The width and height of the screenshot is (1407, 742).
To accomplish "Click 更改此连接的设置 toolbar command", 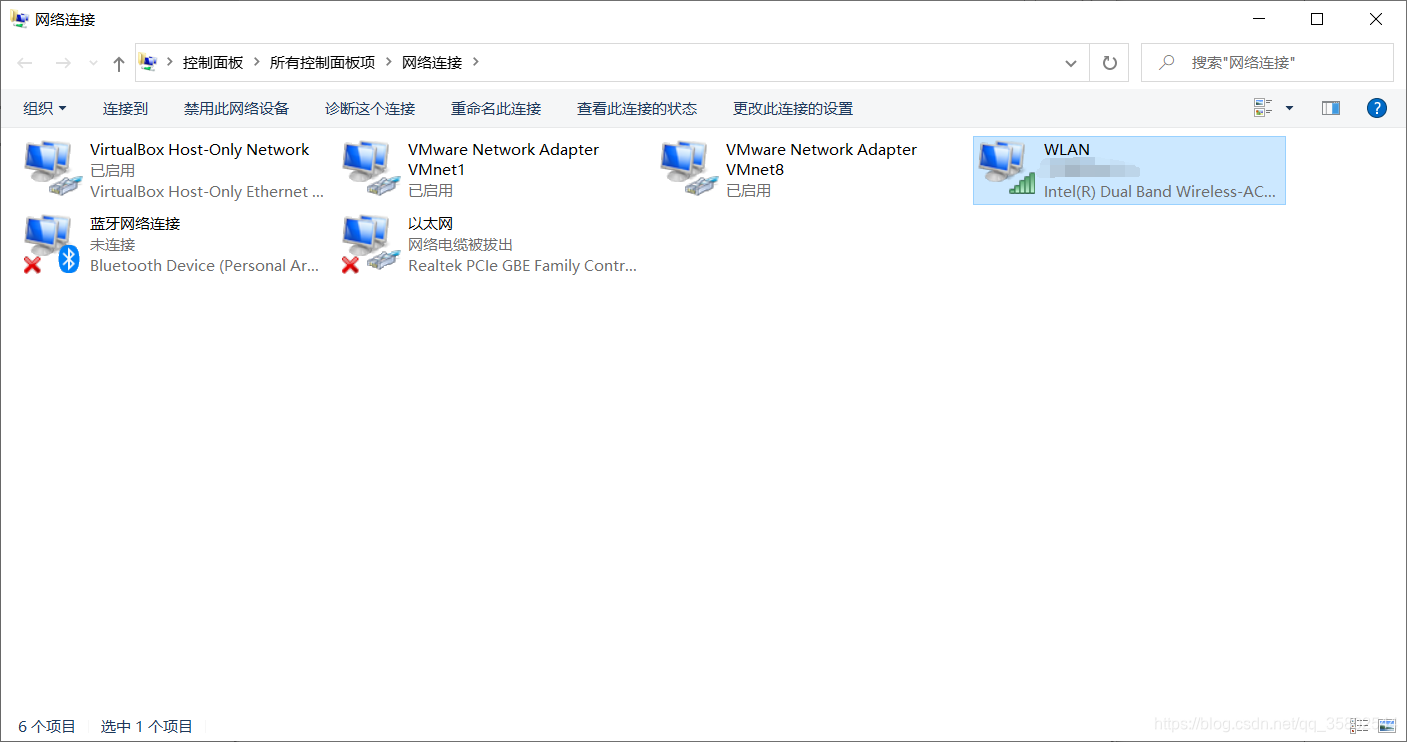I will tap(793, 108).
